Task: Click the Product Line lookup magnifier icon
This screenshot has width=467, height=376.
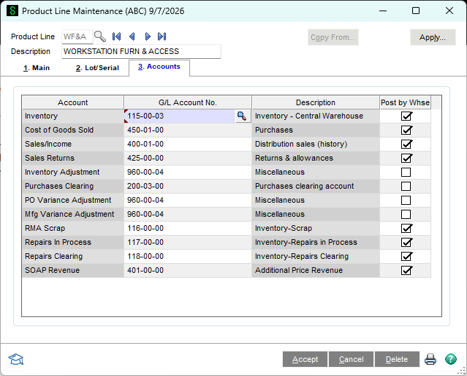Action: click(100, 36)
